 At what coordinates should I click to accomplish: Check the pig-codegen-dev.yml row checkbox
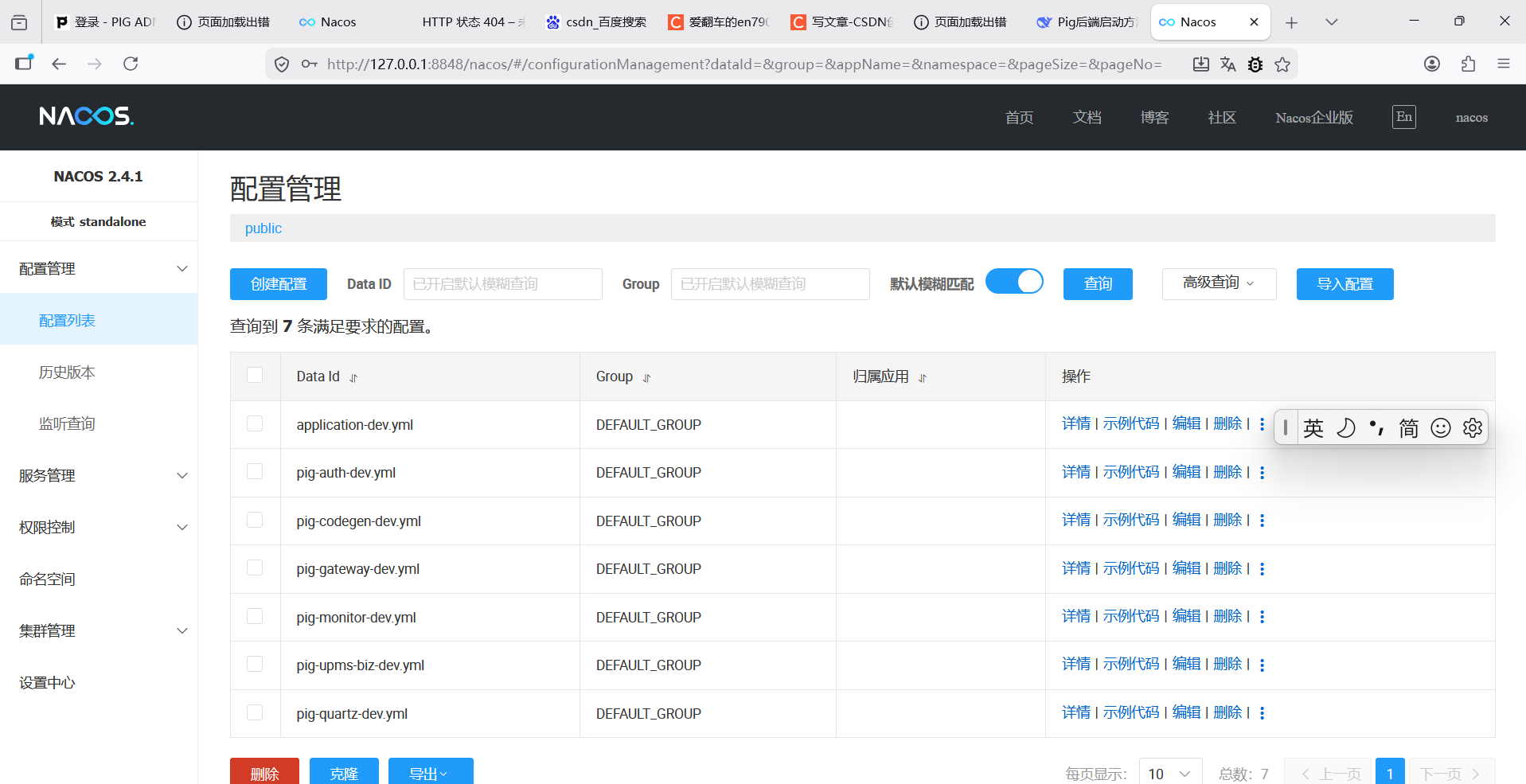pyautogui.click(x=255, y=520)
